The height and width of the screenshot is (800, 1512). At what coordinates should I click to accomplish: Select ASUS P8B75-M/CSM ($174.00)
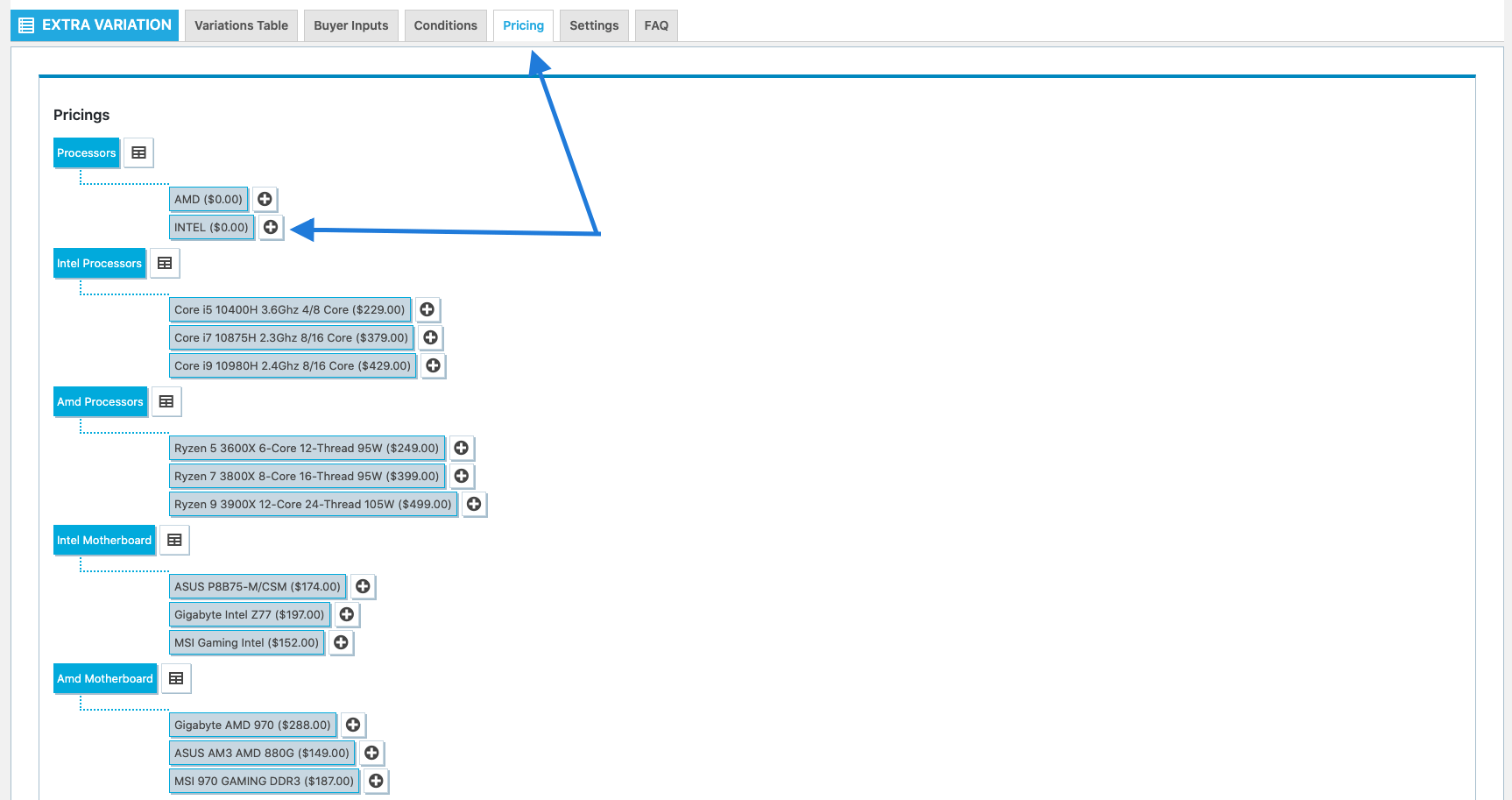[x=258, y=586]
